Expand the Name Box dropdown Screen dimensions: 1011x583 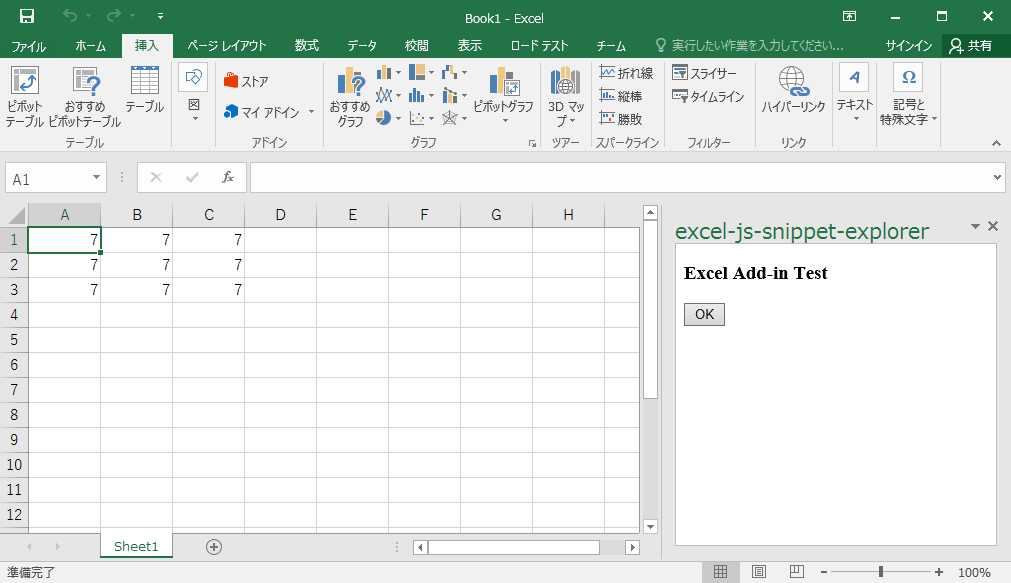point(97,178)
